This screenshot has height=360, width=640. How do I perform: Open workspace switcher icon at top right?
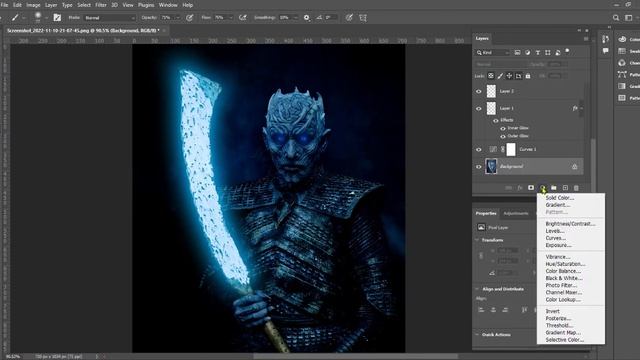click(x=629, y=18)
